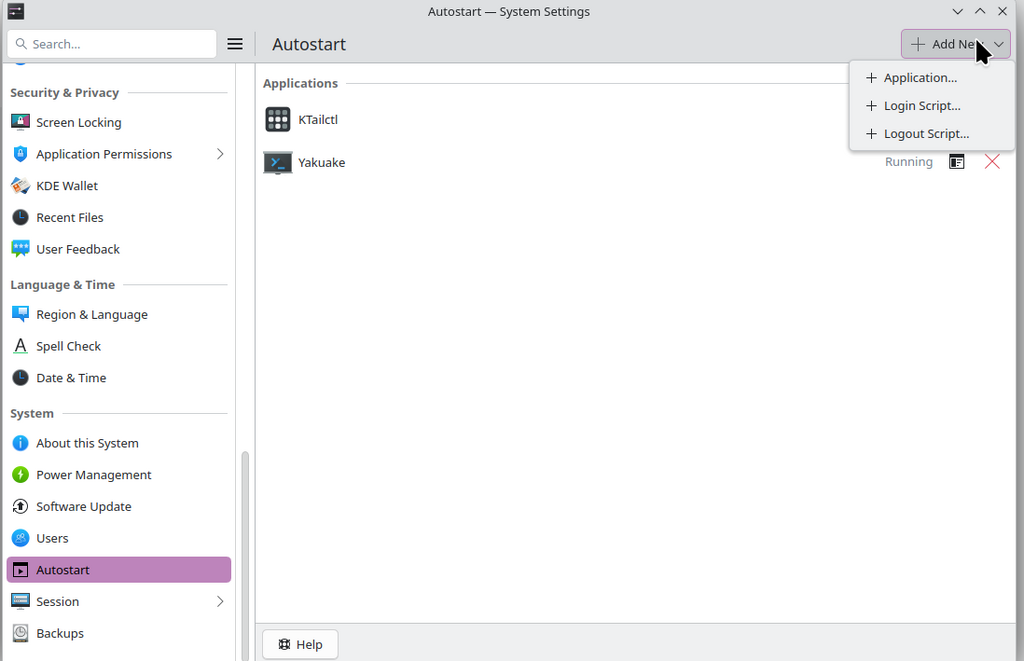Click the hamburger menu icon

click(235, 44)
